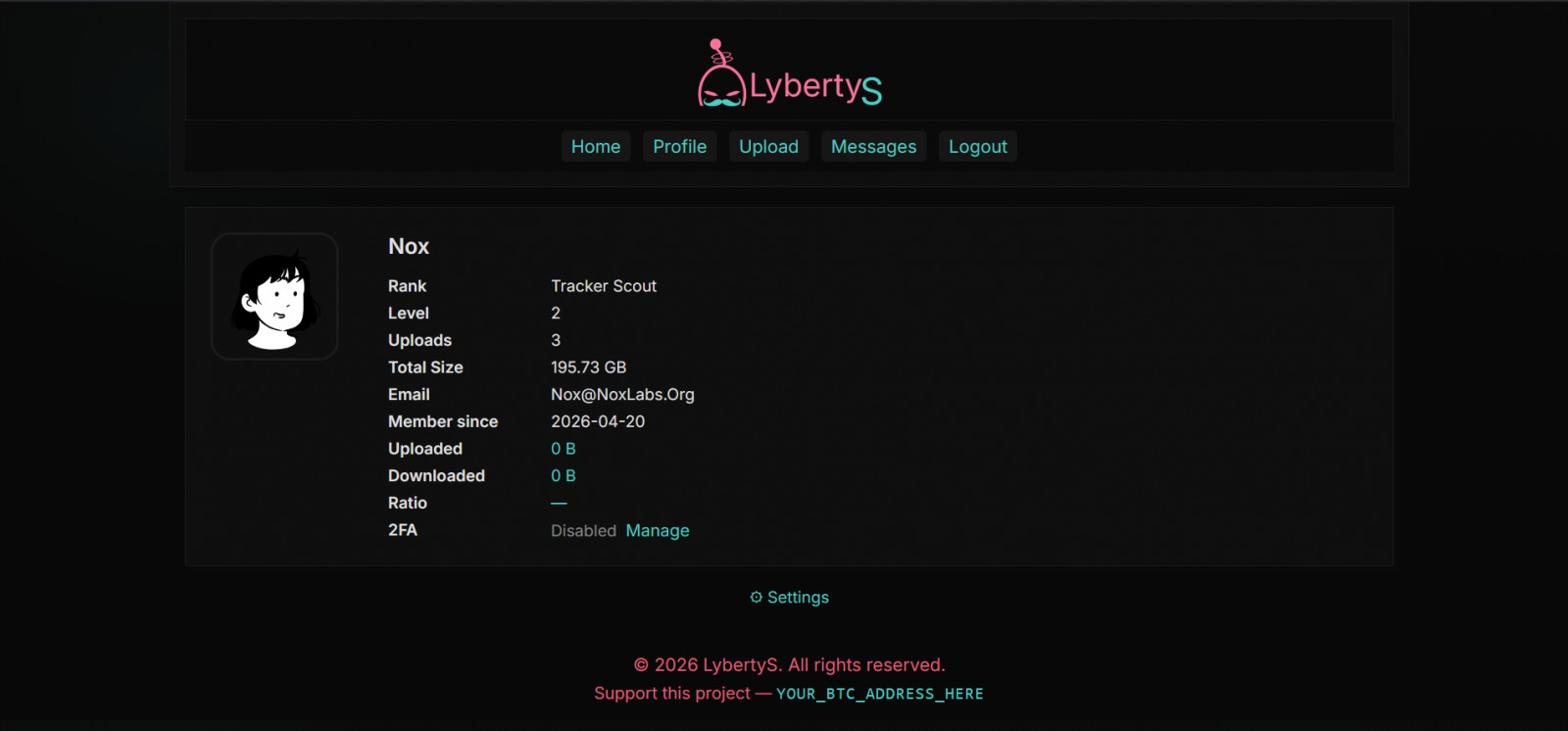The height and width of the screenshot is (731, 1568).
Task: Click the Uploaded 0 B value link
Action: pos(563,449)
